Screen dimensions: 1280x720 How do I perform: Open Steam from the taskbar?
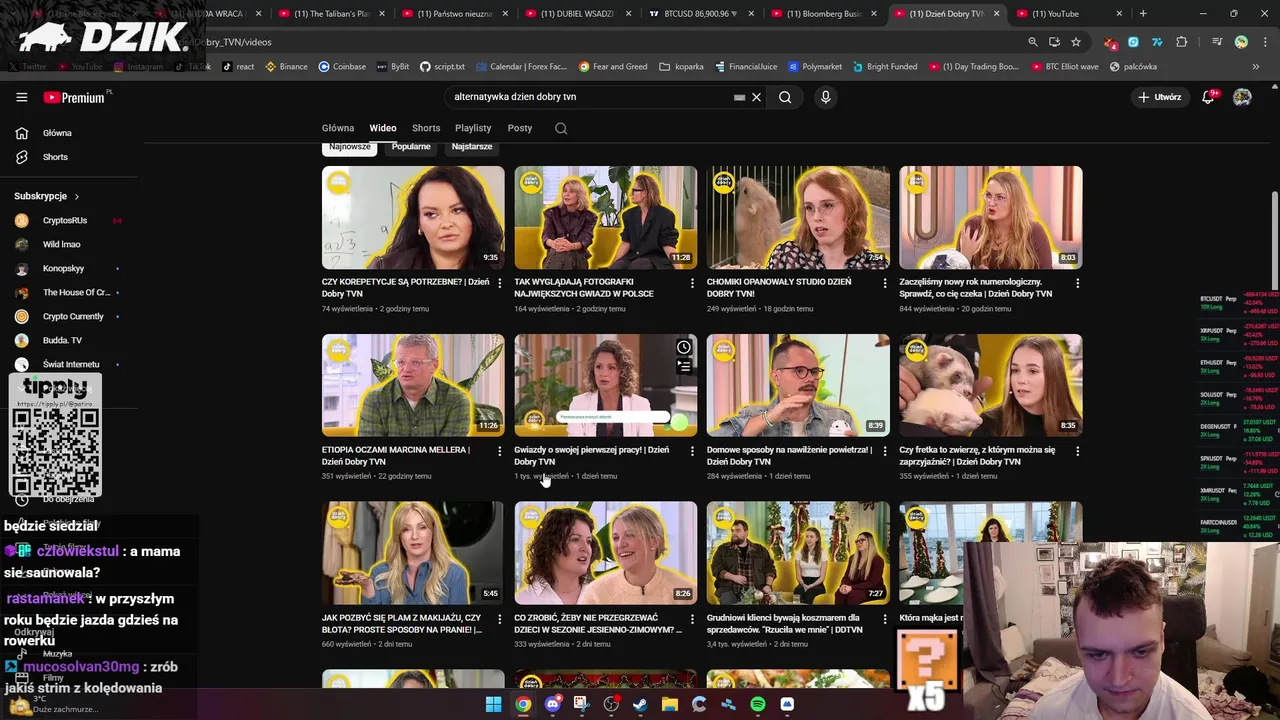pyautogui.click(x=640, y=704)
